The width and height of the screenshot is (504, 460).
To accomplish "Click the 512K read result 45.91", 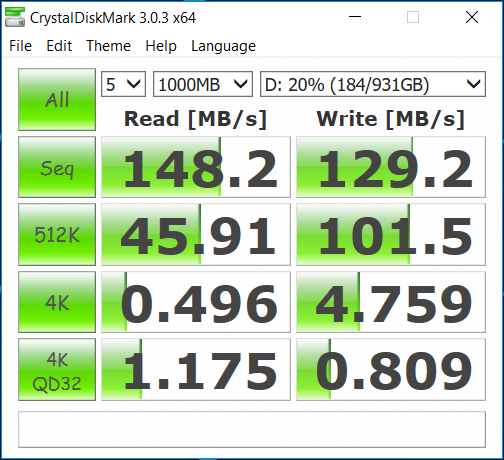I will [x=196, y=234].
